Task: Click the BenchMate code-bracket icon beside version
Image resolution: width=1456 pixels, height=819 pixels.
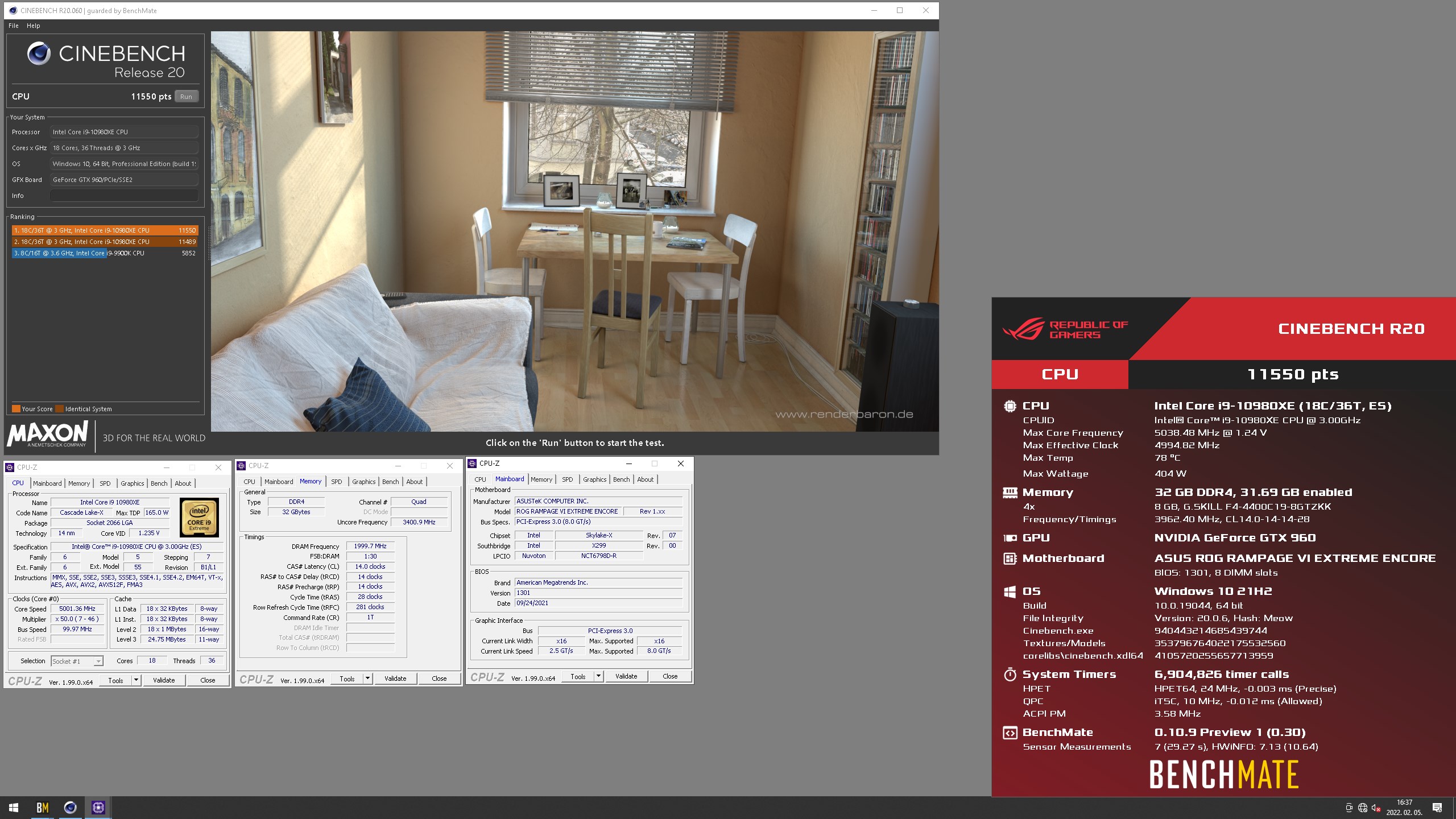Action: tap(1010, 733)
